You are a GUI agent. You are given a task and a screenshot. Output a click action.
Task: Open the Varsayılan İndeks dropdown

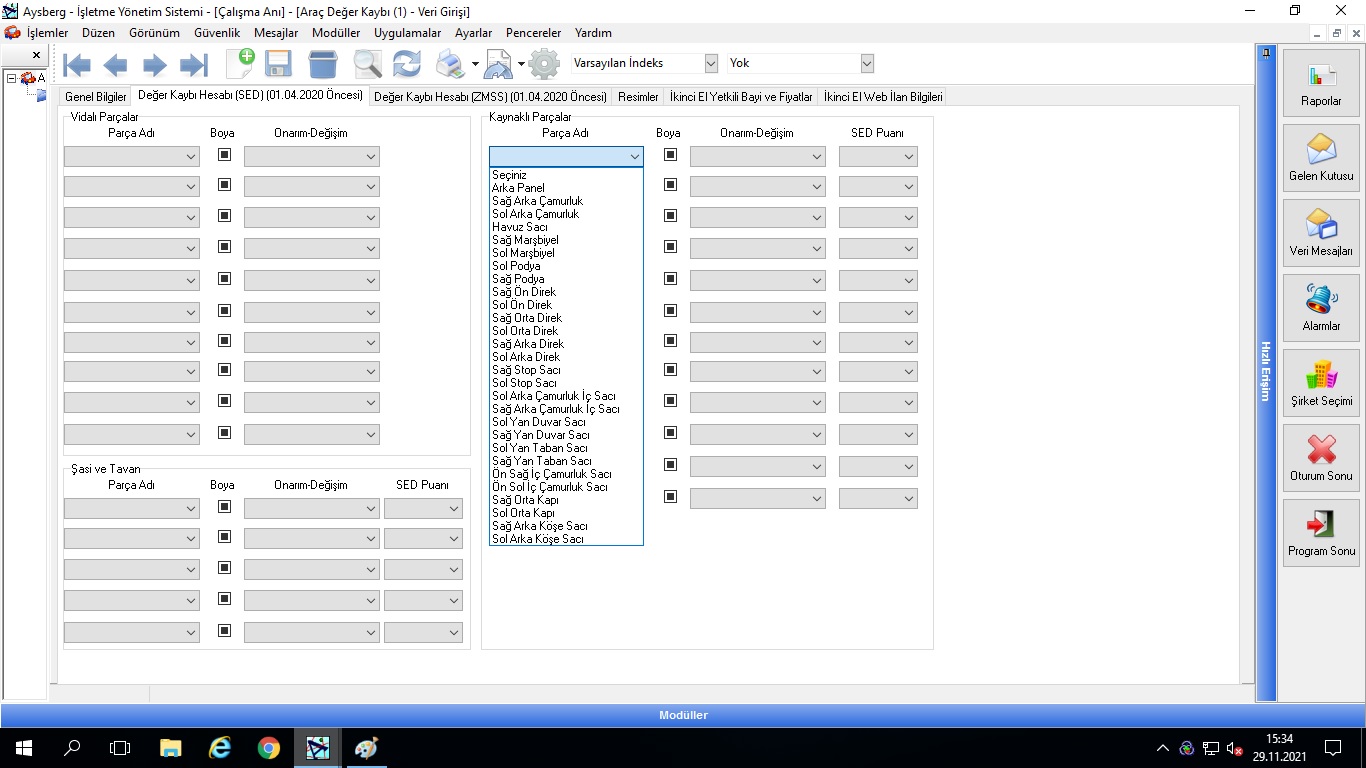click(x=711, y=63)
